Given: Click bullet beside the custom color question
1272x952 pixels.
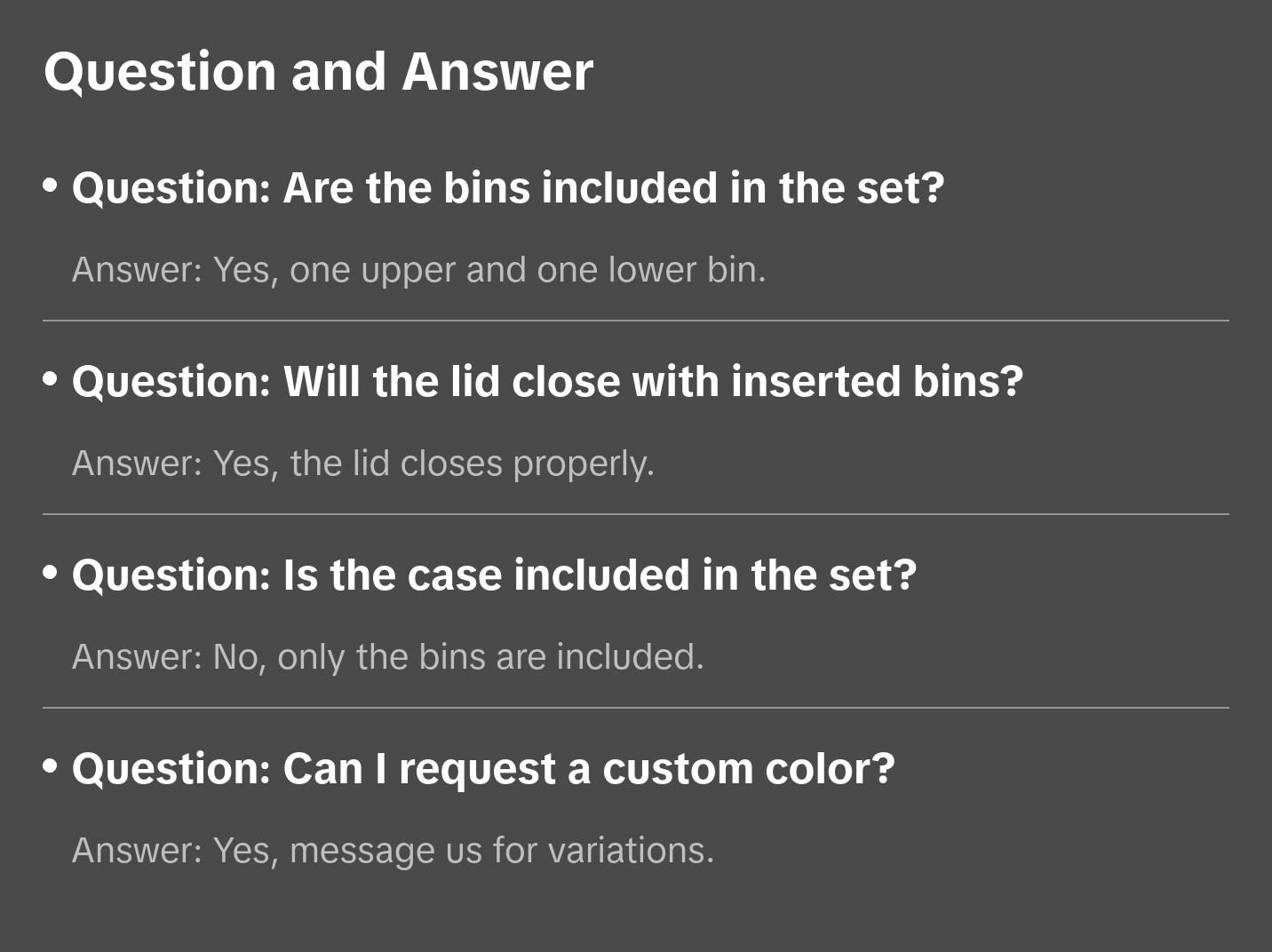Looking at the screenshot, I should (51, 766).
